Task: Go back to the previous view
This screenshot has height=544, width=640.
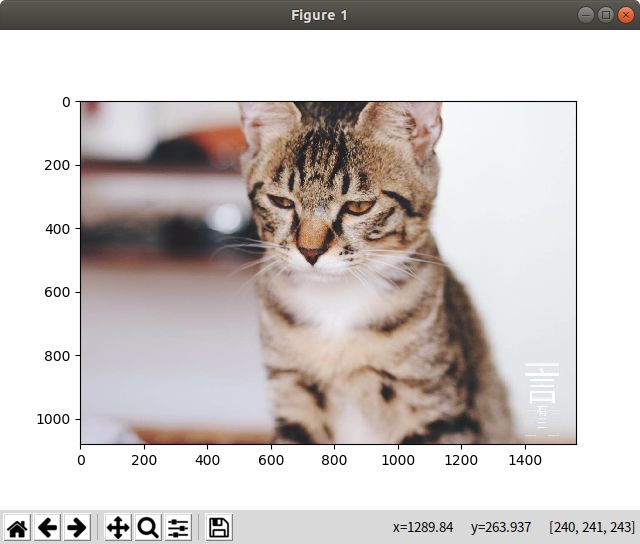Action: tap(47, 528)
